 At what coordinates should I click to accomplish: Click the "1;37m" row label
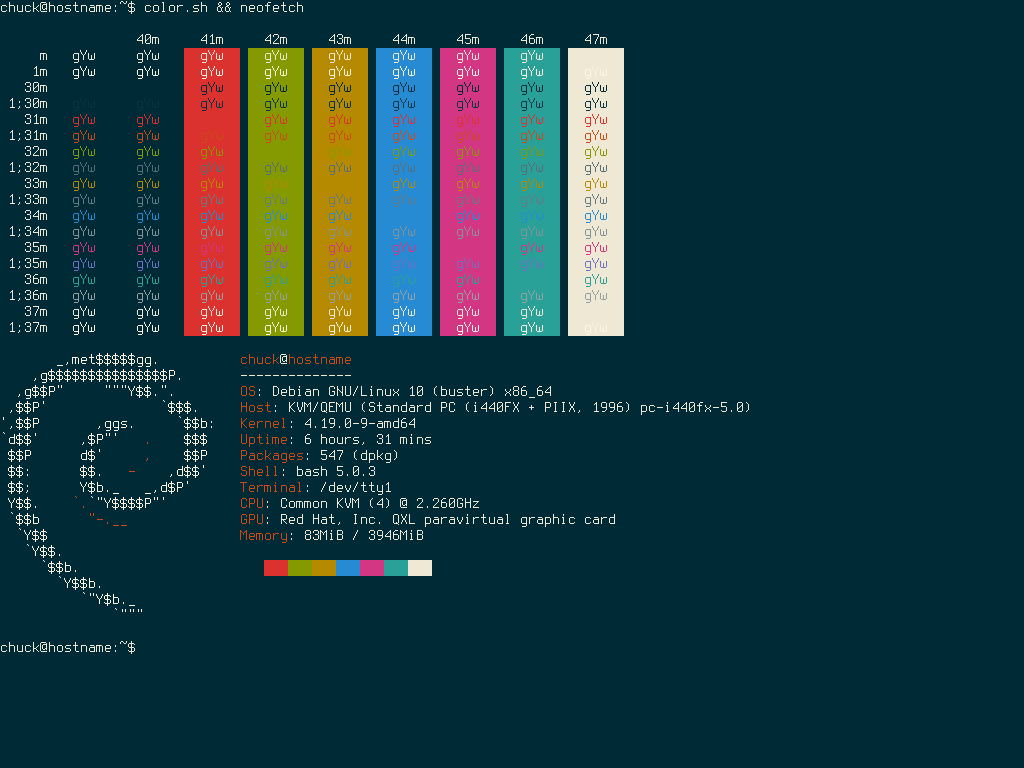tap(28, 328)
